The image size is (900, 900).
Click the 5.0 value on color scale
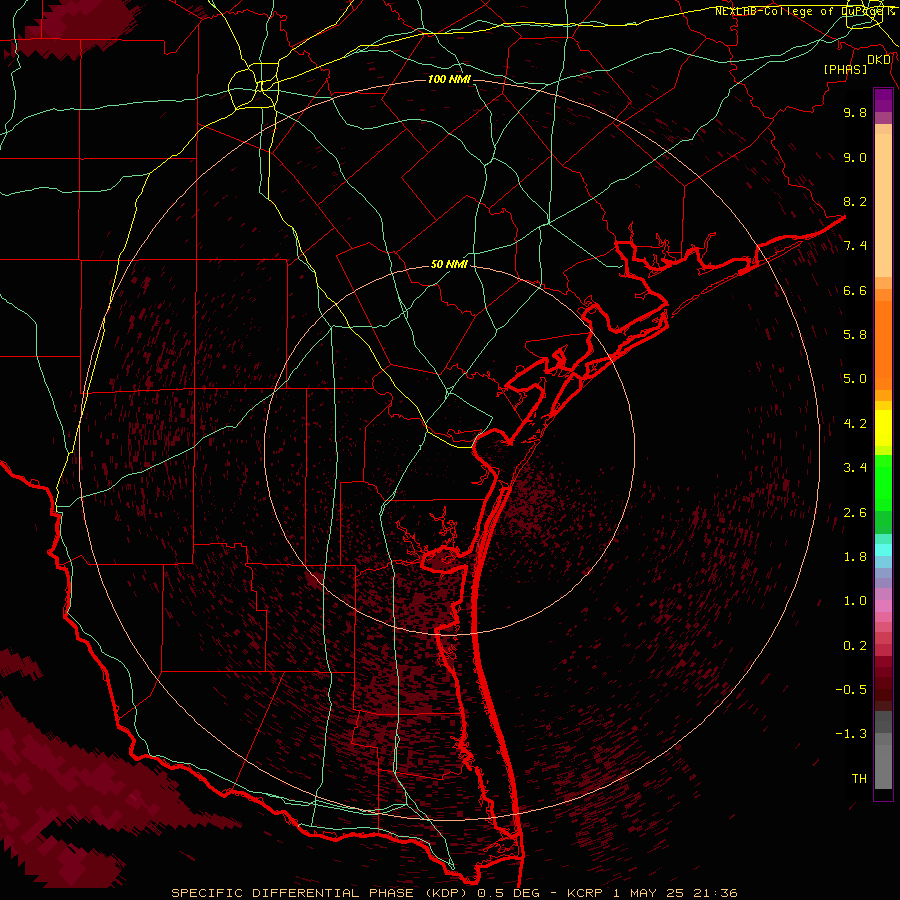[855, 379]
